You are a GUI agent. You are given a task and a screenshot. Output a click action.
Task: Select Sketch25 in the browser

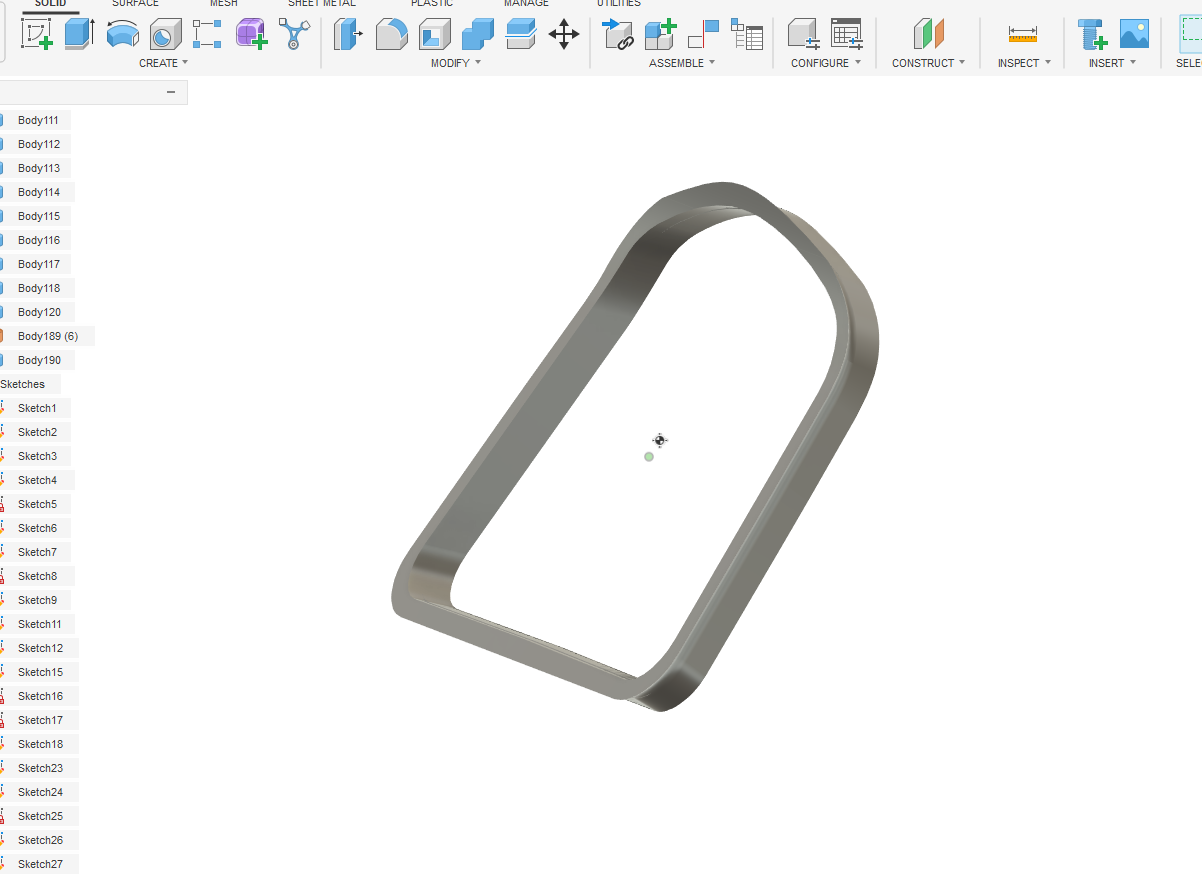point(40,816)
